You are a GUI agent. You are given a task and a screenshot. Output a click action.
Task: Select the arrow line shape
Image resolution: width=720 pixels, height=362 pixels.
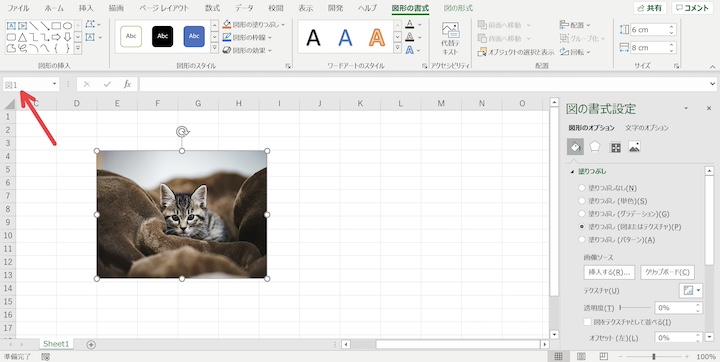[45, 26]
